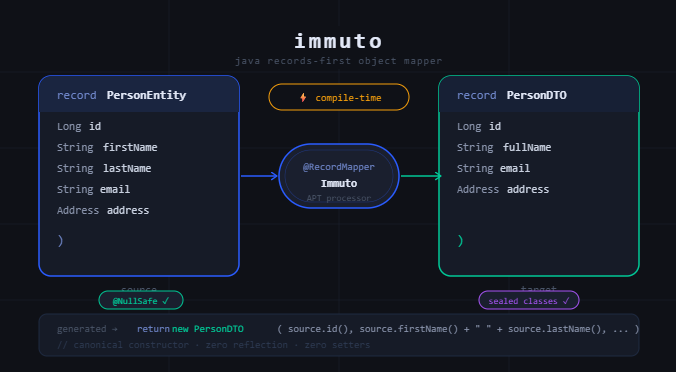Image resolution: width=676 pixels, height=372 pixels.
Task: Click the lightning bolt icon beside compile-time
Action: (303, 97)
